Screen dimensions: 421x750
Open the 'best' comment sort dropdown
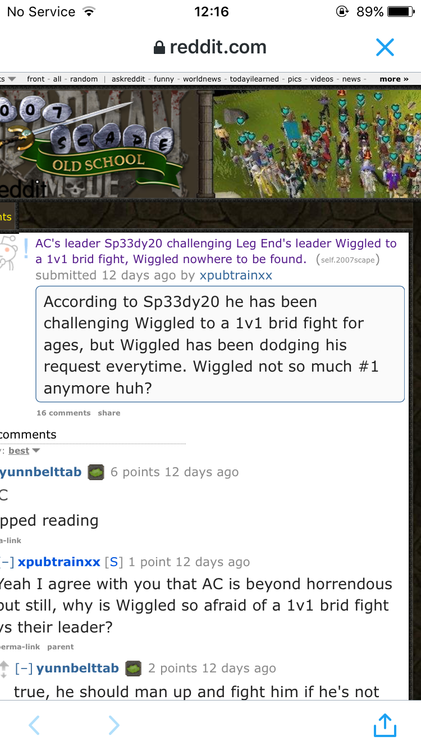(x=23, y=451)
